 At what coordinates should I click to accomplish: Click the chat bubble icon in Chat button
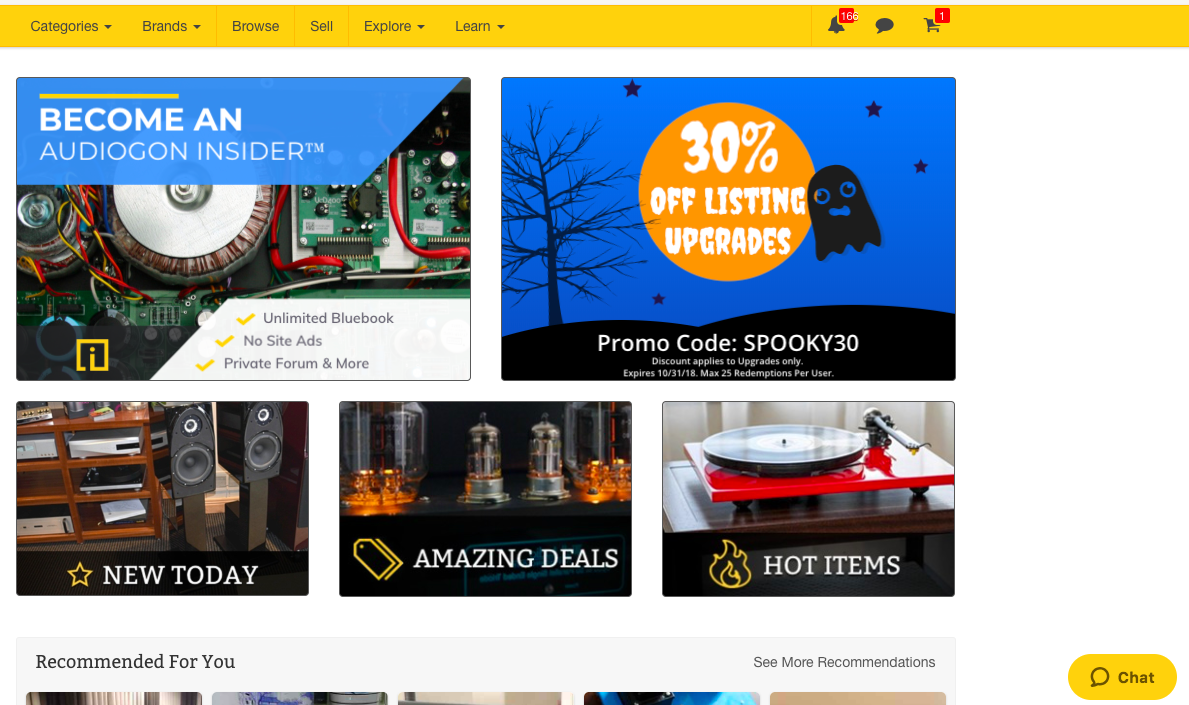(1100, 677)
